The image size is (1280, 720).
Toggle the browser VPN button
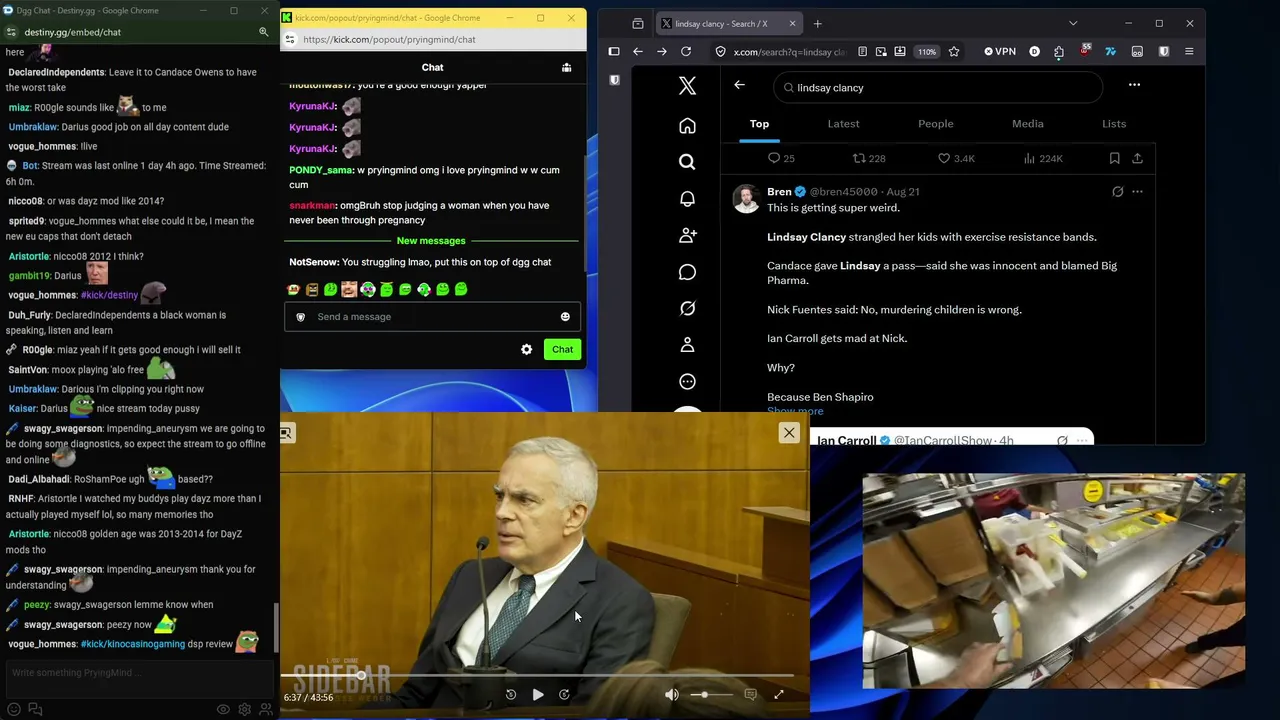point(1000,52)
